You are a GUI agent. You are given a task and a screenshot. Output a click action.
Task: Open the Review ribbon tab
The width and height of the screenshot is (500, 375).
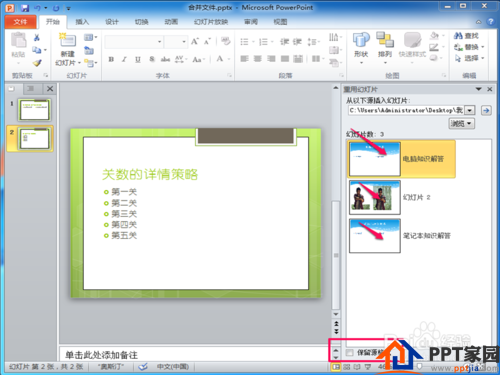pos(251,22)
